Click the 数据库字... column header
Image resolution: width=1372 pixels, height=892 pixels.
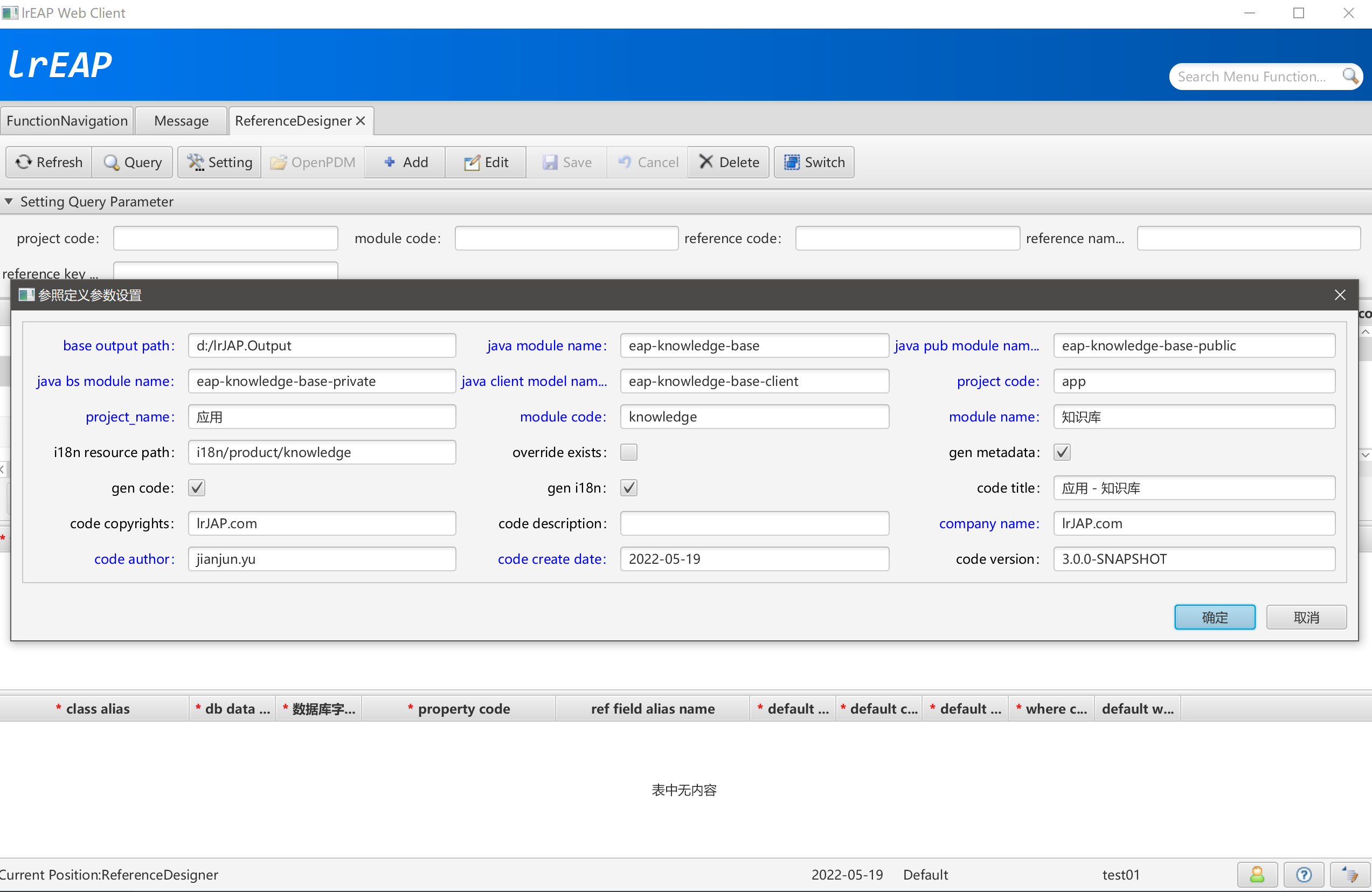pyautogui.click(x=319, y=709)
